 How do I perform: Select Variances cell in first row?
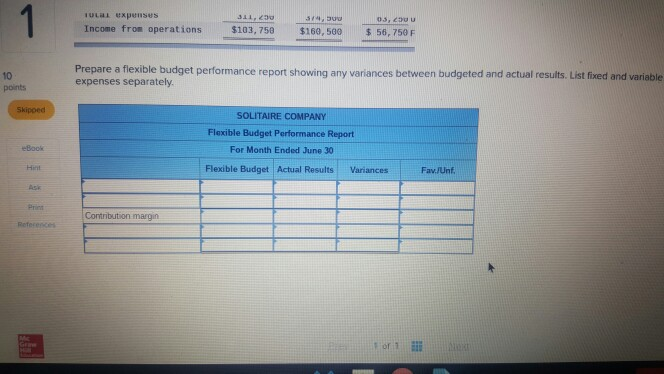[x=368, y=188]
